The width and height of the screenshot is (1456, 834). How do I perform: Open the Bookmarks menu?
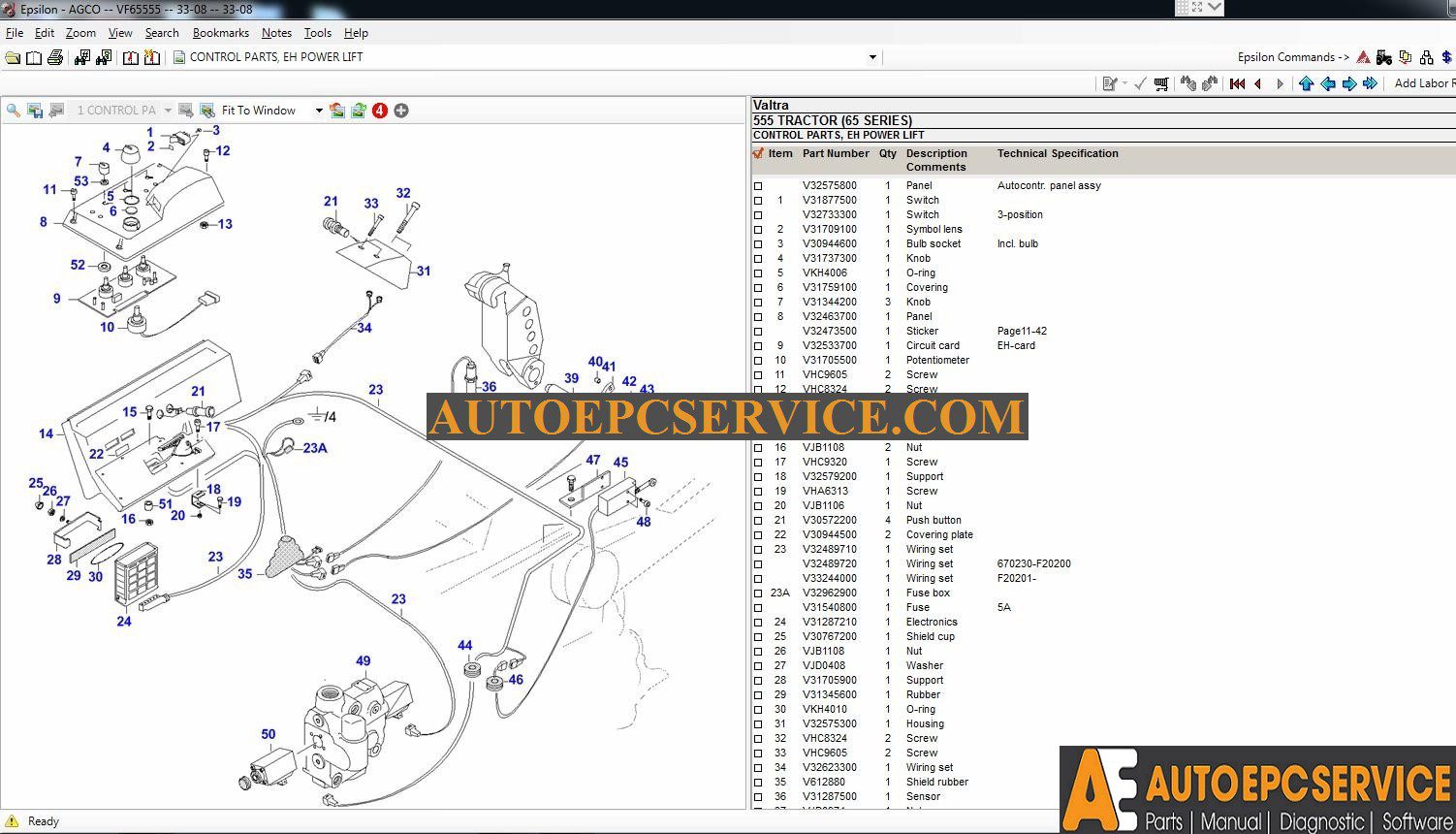coord(221,33)
